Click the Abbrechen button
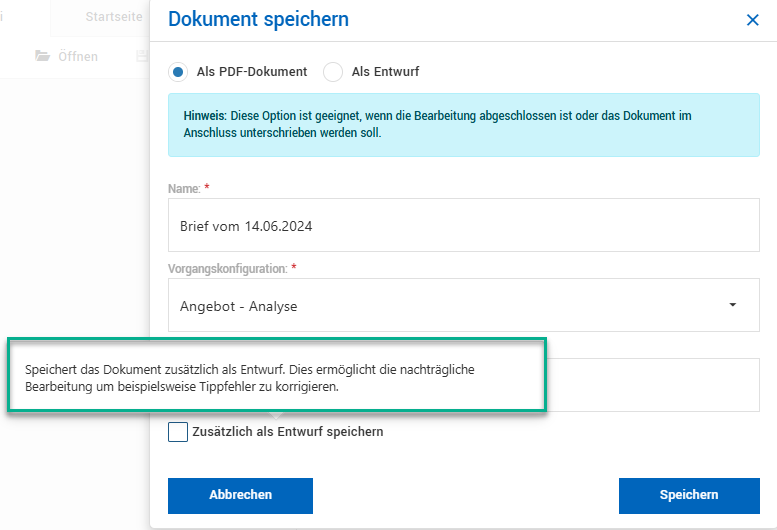The height and width of the screenshot is (530, 777). point(240,496)
